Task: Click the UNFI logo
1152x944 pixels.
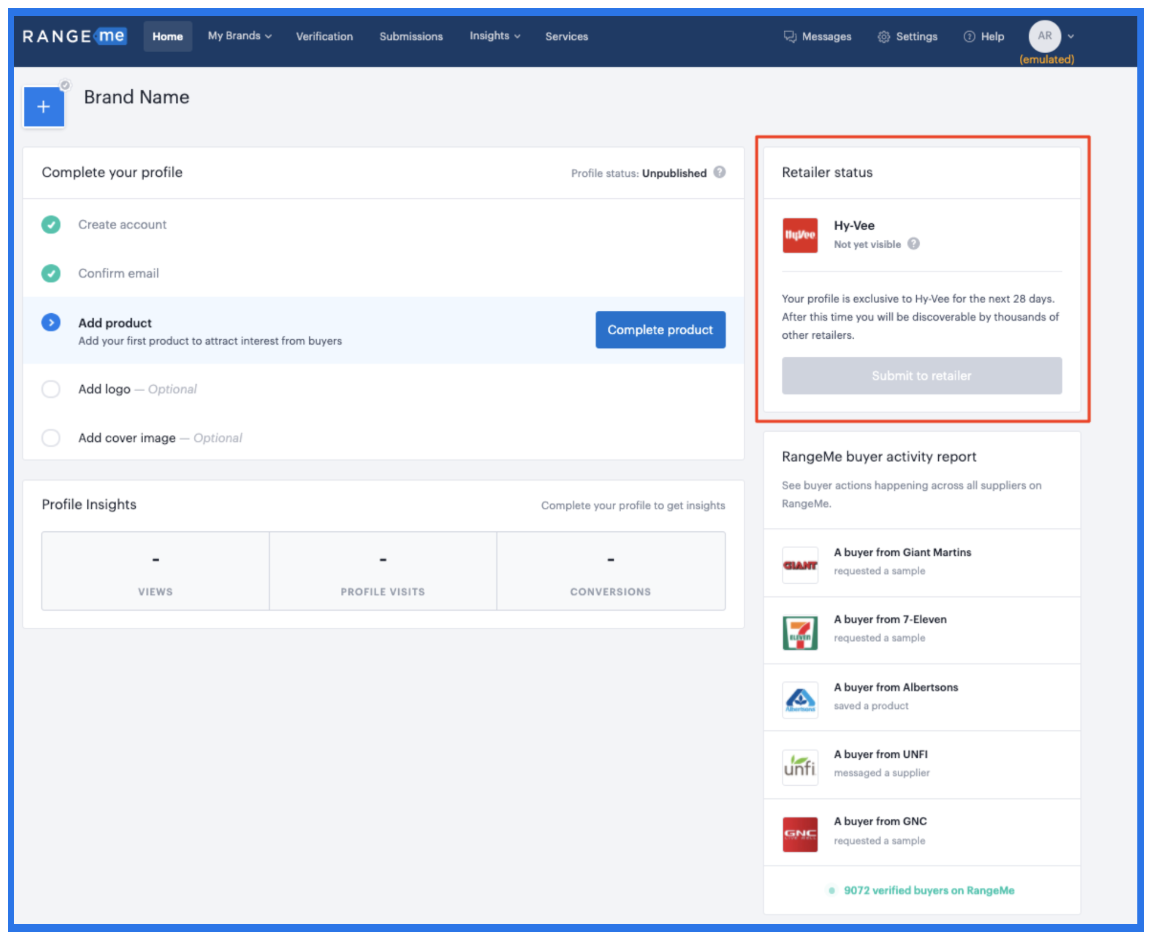Action: (800, 767)
